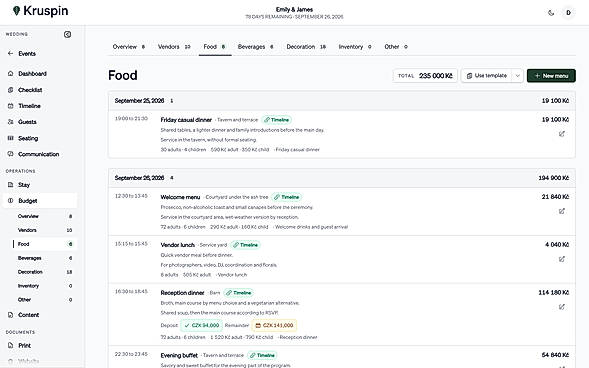Image resolution: width=589 pixels, height=368 pixels.
Task: Open Budget Overview sub-item in sidebar
Action: 44,216
